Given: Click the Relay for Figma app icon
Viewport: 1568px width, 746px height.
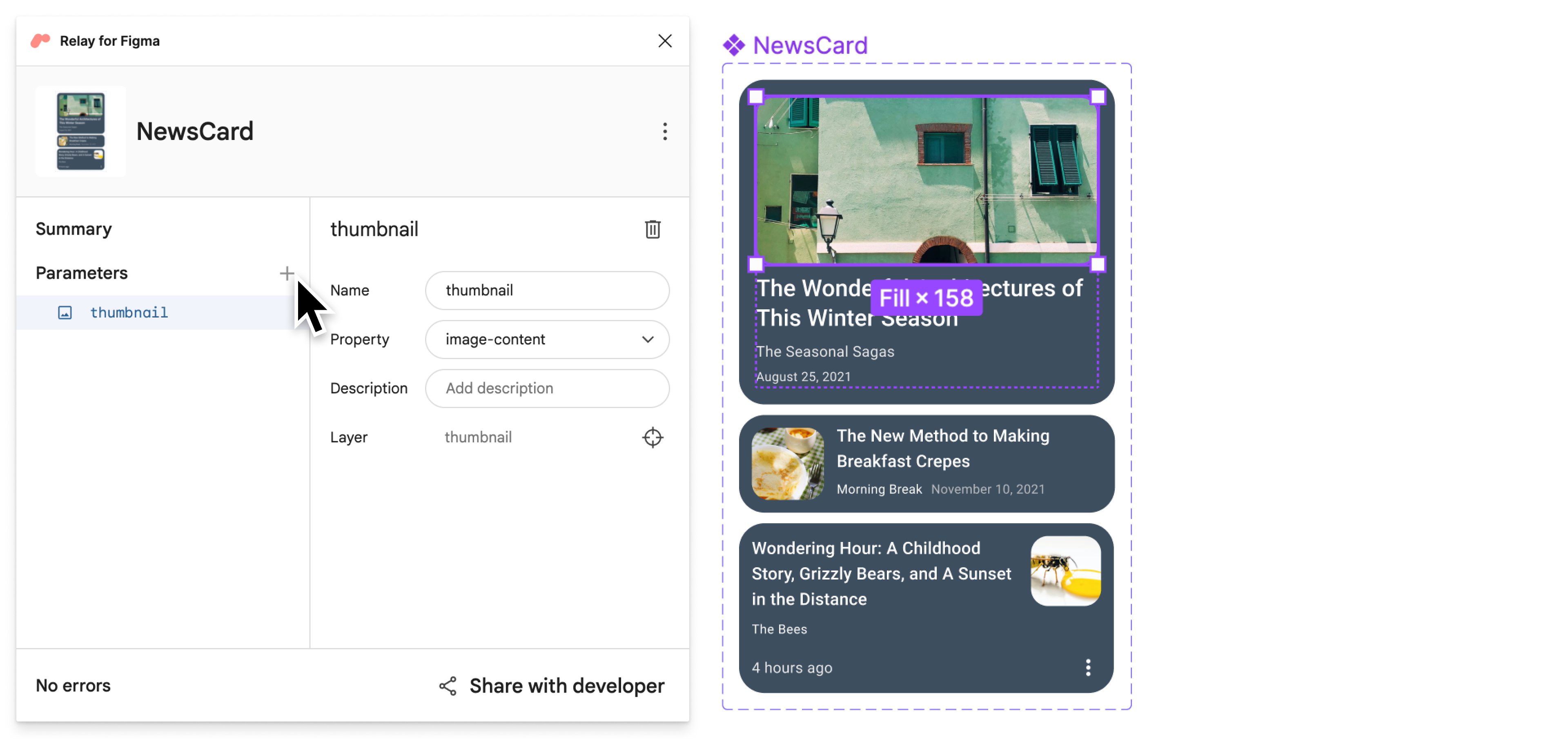Looking at the screenshot, I should pos(40,40).
